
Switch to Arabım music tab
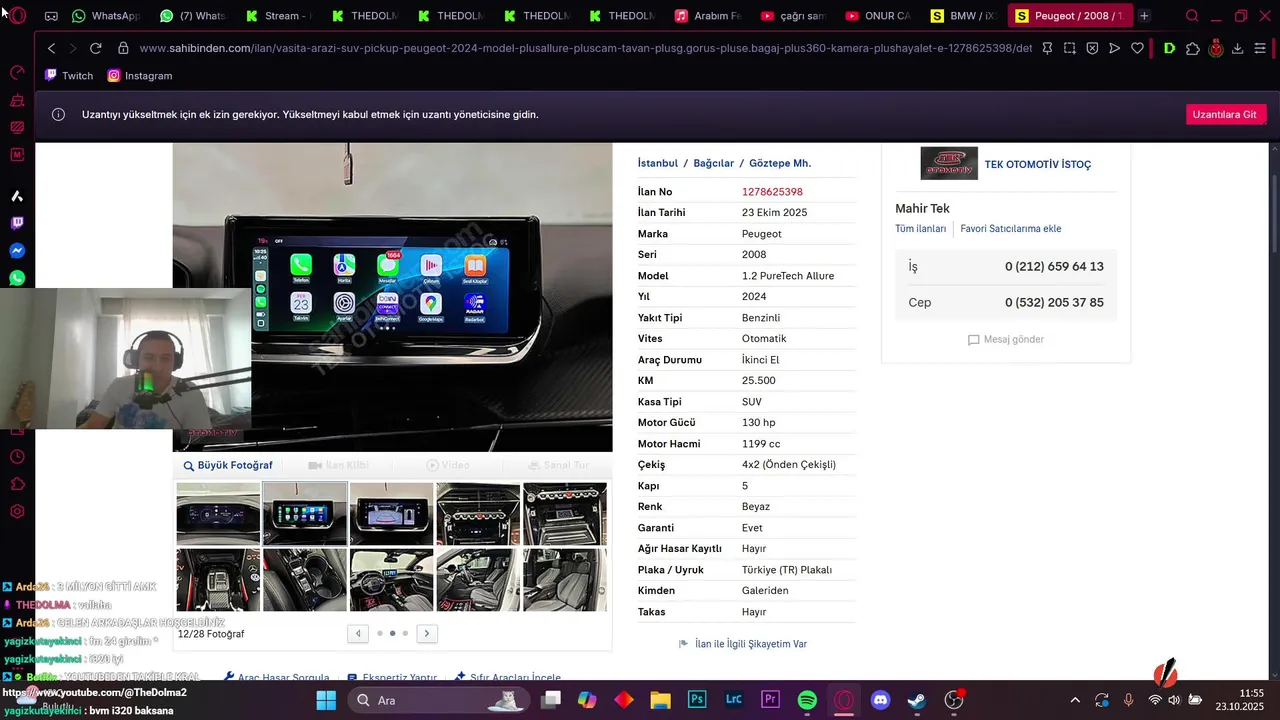click(x=707, y=16)
